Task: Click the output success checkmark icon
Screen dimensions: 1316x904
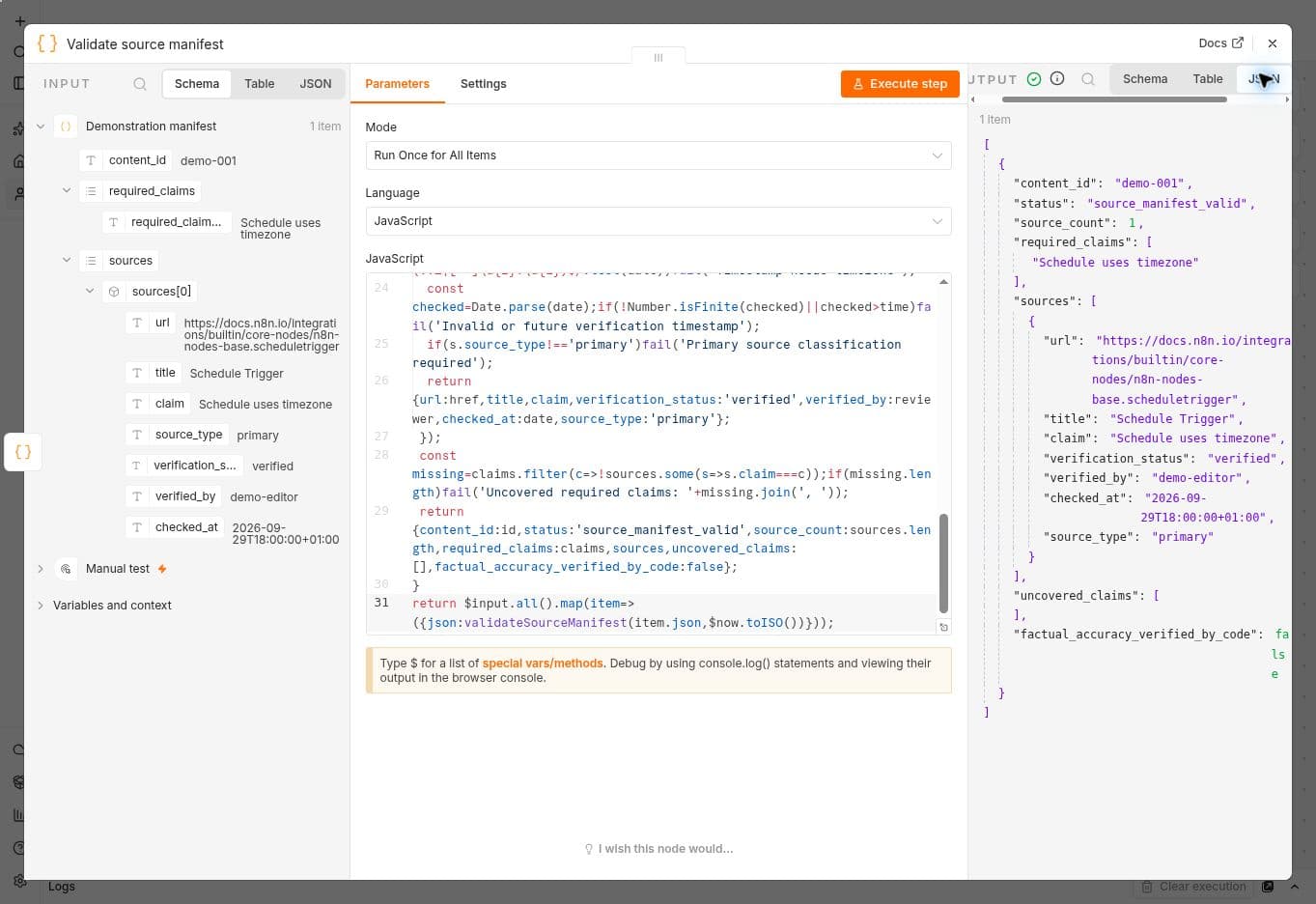Action: point(1034,79)
